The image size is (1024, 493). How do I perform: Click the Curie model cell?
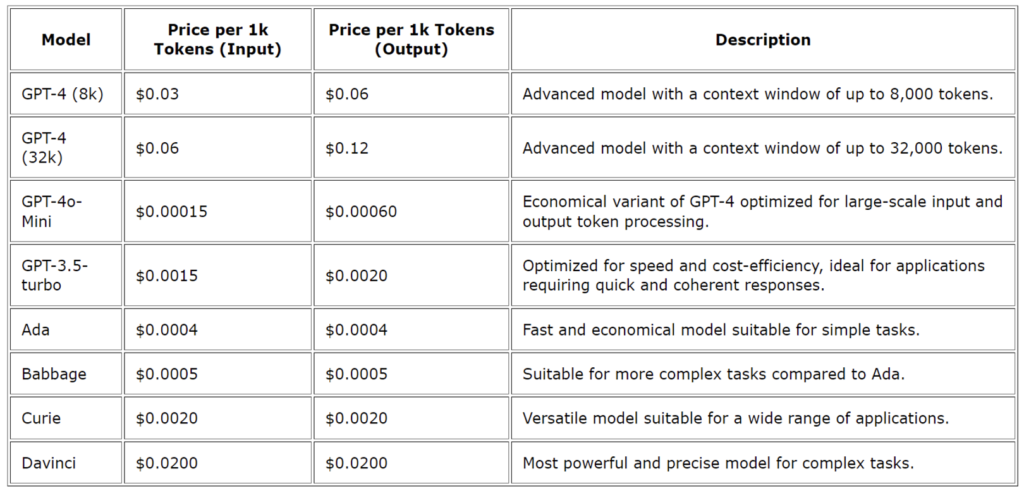pyautogui.click(x=66, y=418)
